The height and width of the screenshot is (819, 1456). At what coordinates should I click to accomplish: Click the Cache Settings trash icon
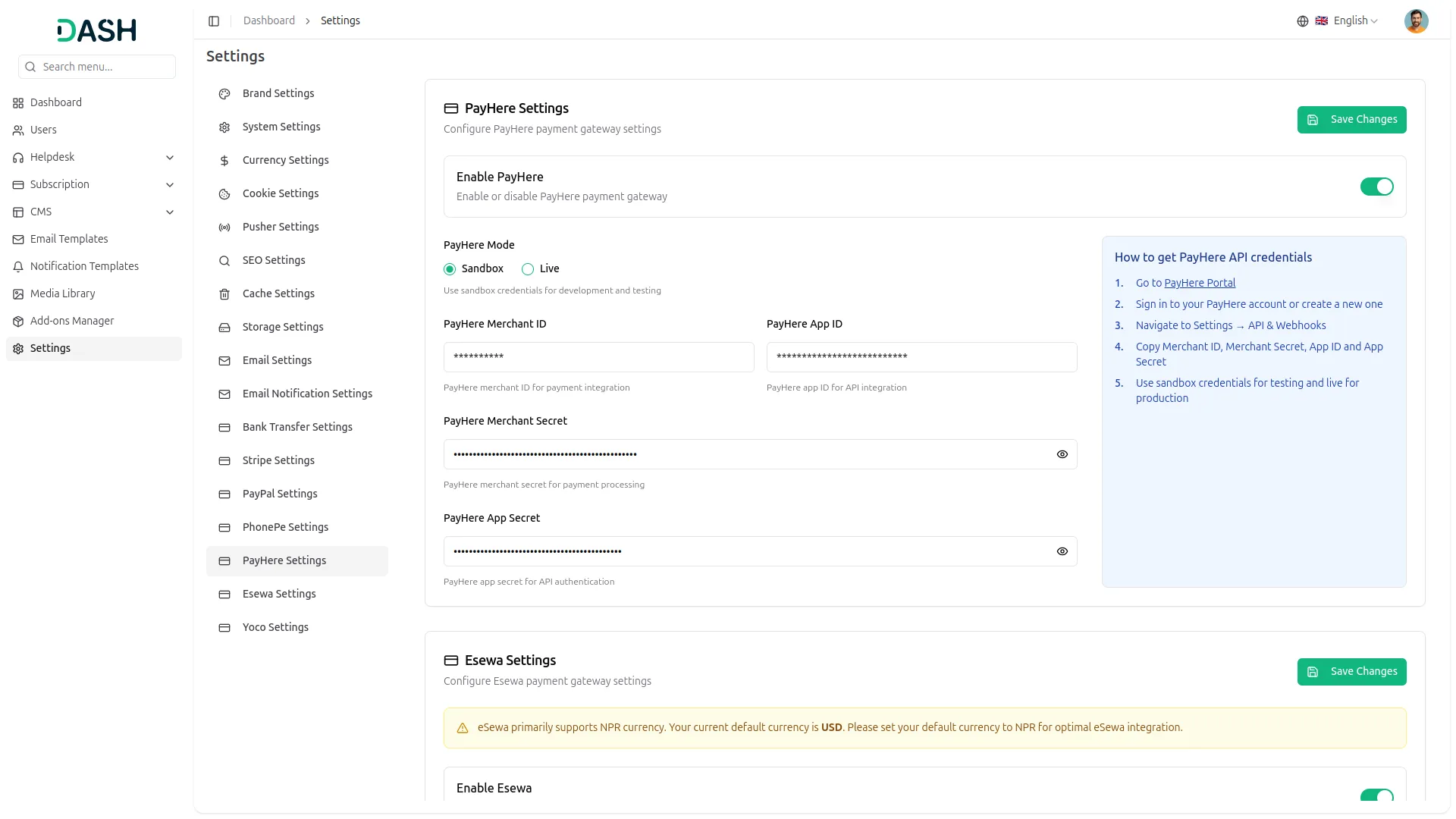[x=224, y=294]
